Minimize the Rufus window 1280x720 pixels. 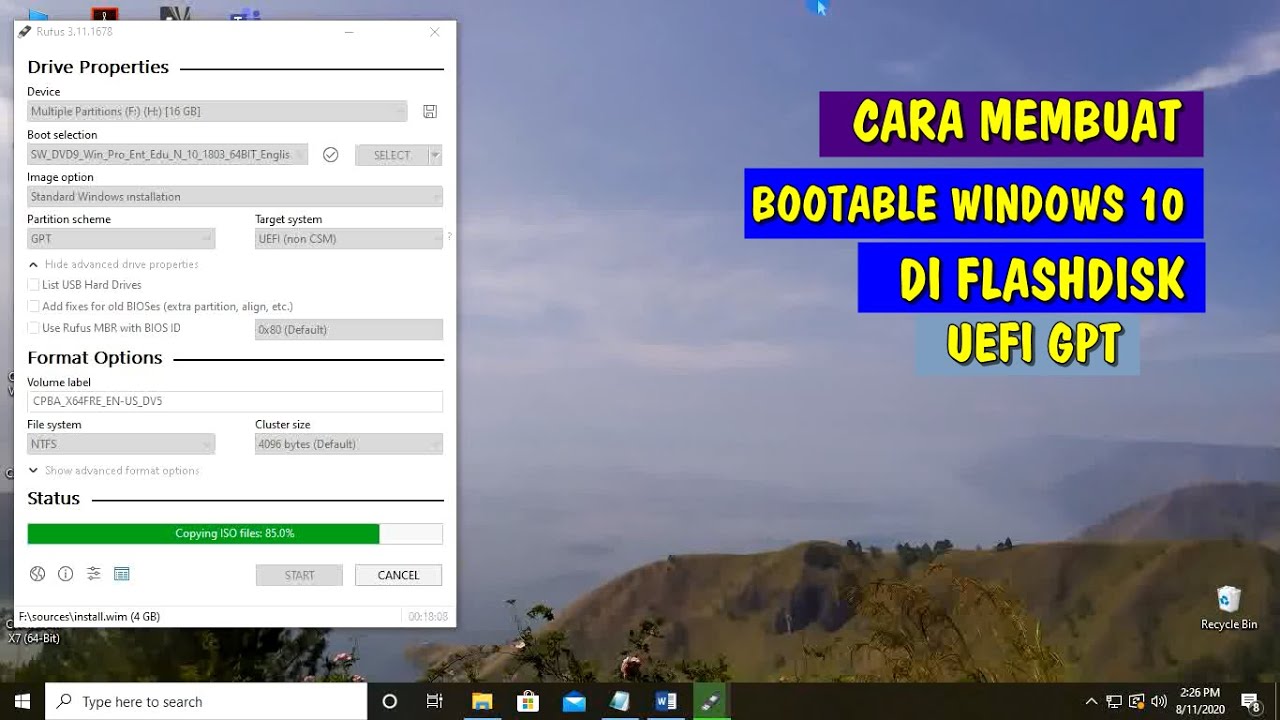click(x=349, y=32)
